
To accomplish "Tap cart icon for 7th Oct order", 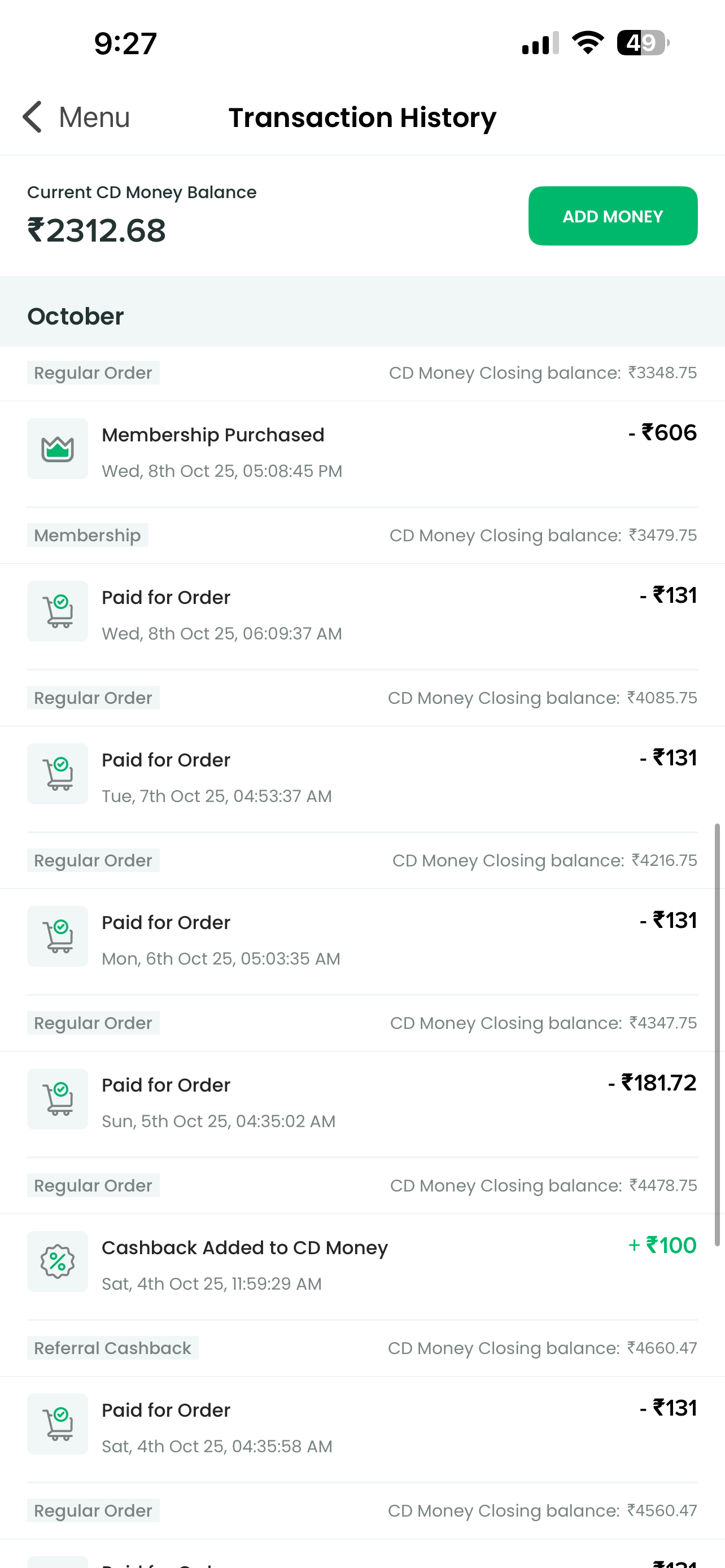I will click(58, 774).
